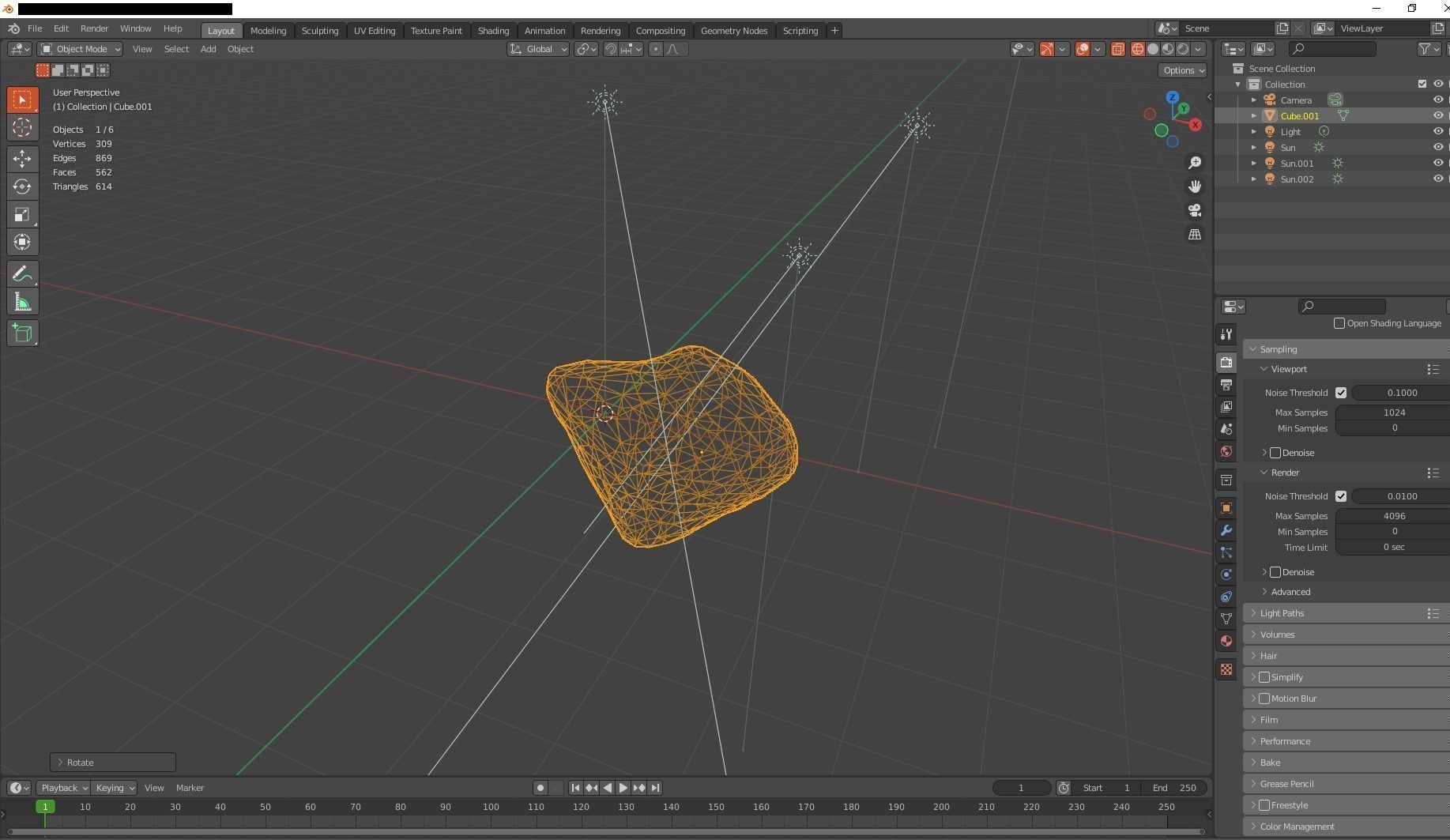Play animation forward button

(623, 788)
